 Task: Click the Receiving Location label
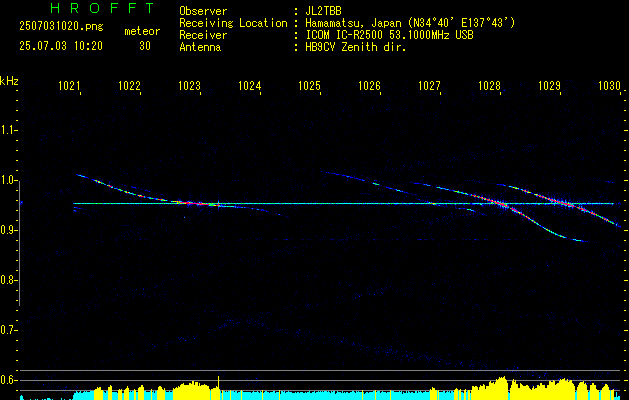pyautogui.click(x=233, y=23)
